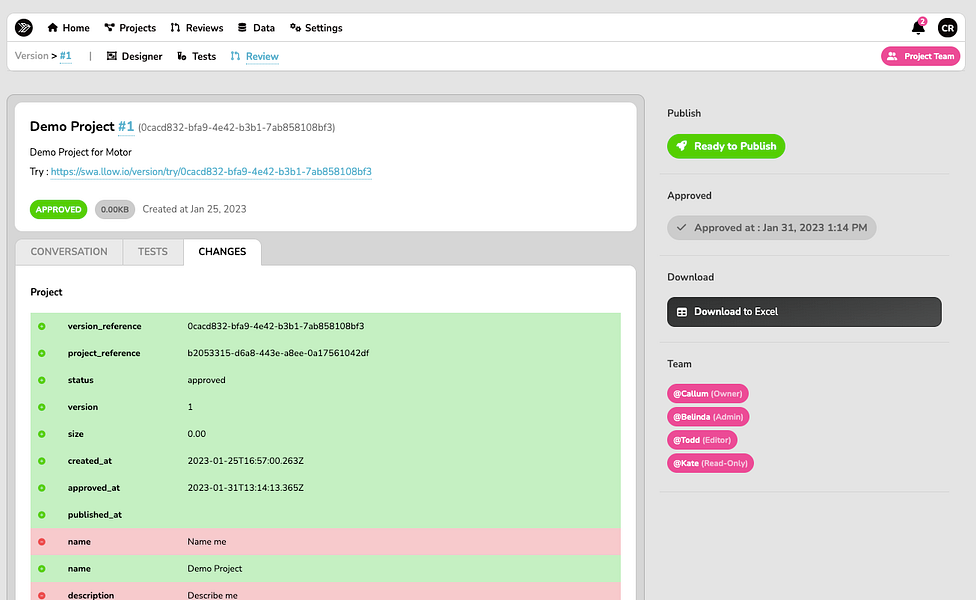
Task: Click green dot beside approved_at row
Action: [x=42, y=488]
